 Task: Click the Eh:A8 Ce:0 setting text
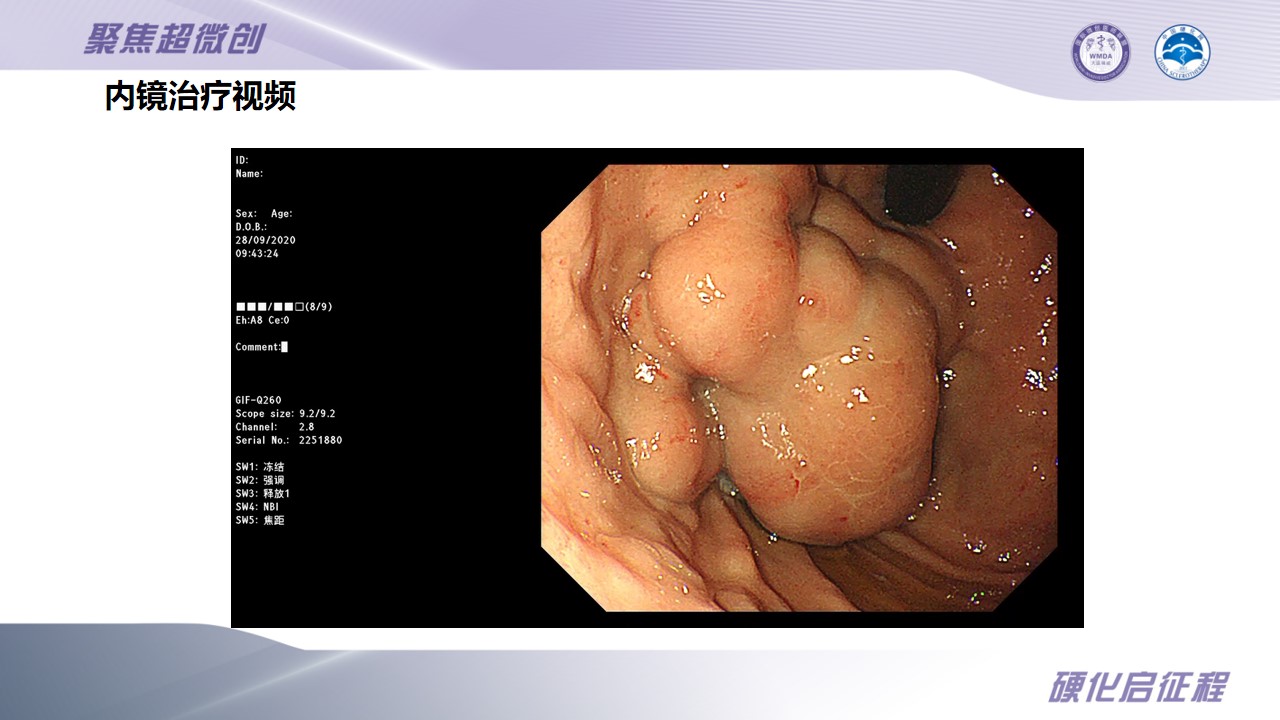coord(262,320)
